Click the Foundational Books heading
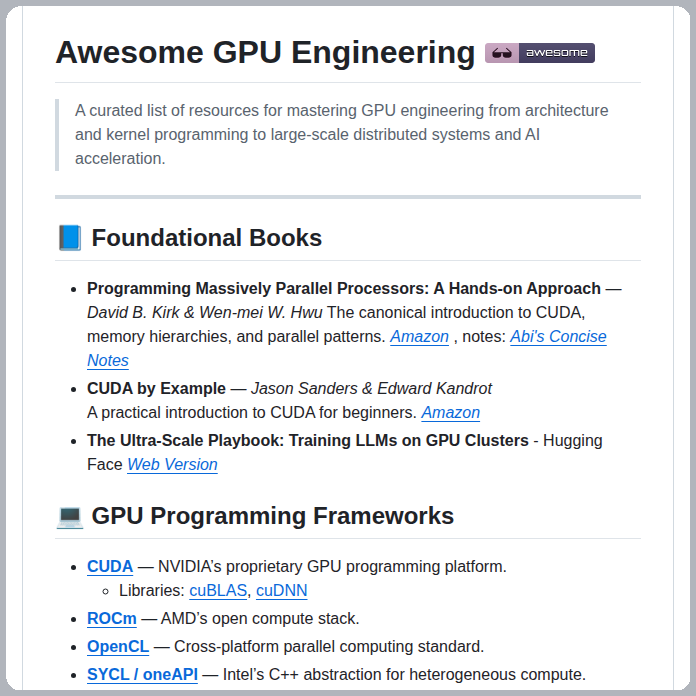This screenshot has height=696, width=696. point(206,237)
